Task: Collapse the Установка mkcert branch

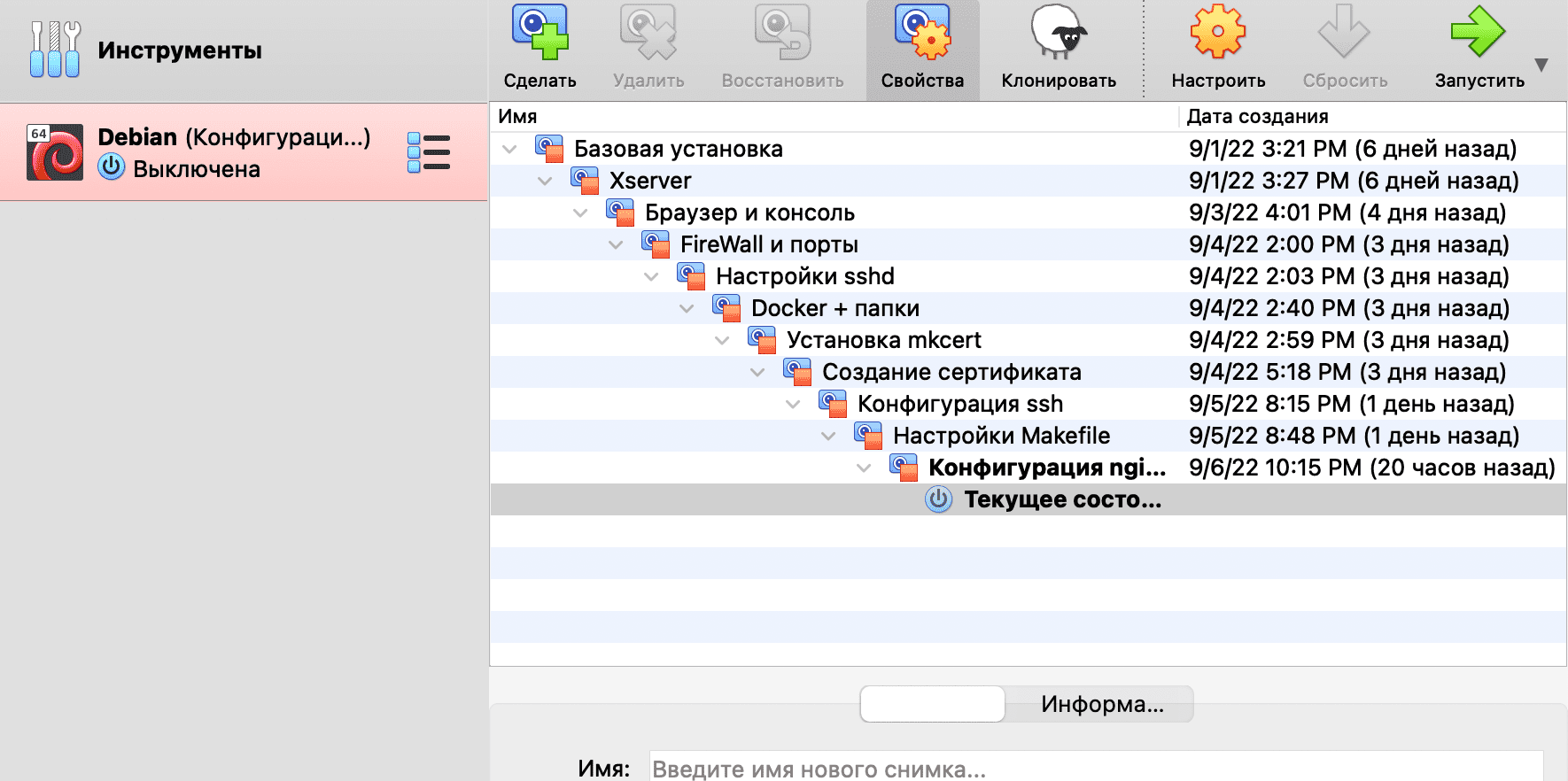Action: (x=722, y=340)
